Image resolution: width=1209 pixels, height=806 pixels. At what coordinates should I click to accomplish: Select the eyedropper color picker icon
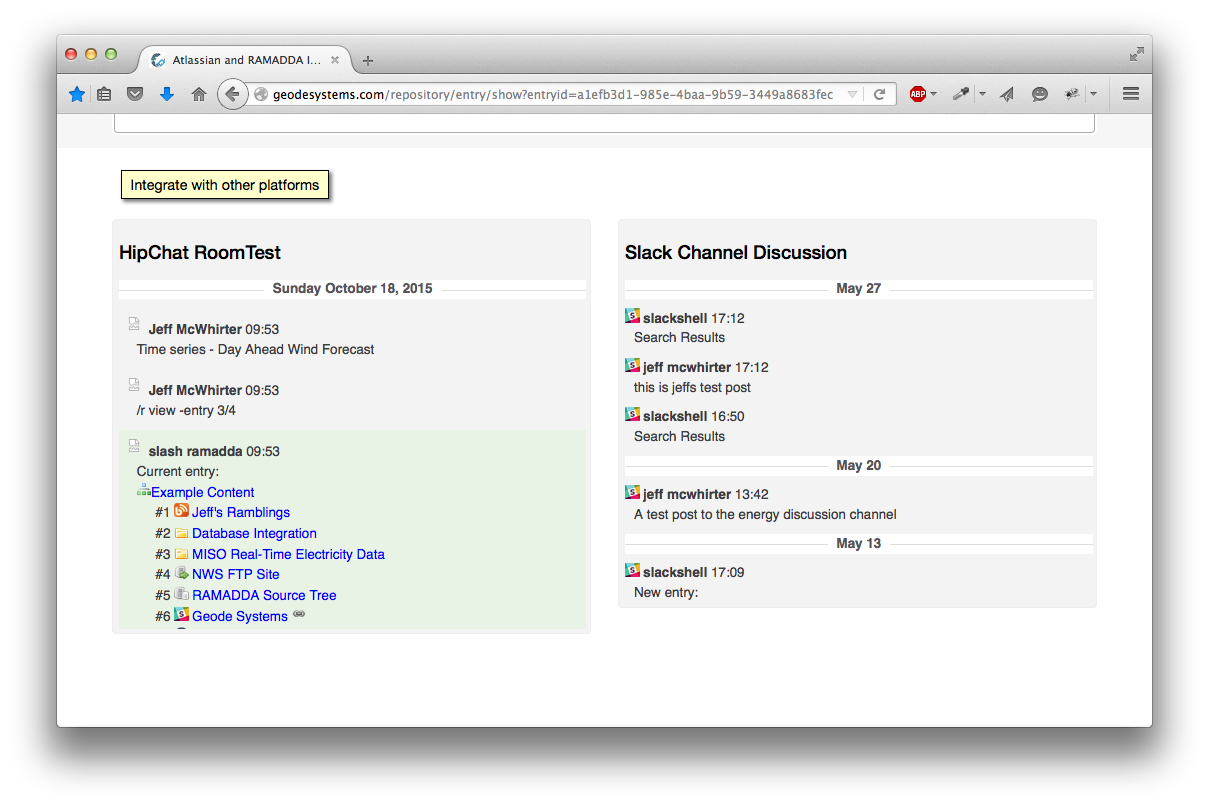(x=960, y=94)
